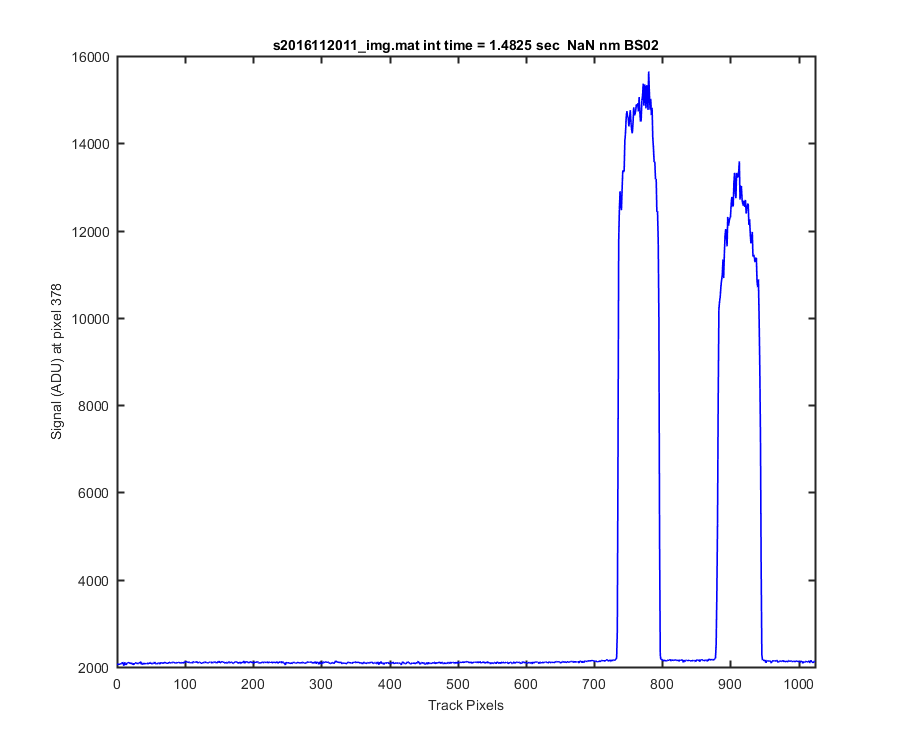Click the x-axis tick label 400

[x=390, y=684]
